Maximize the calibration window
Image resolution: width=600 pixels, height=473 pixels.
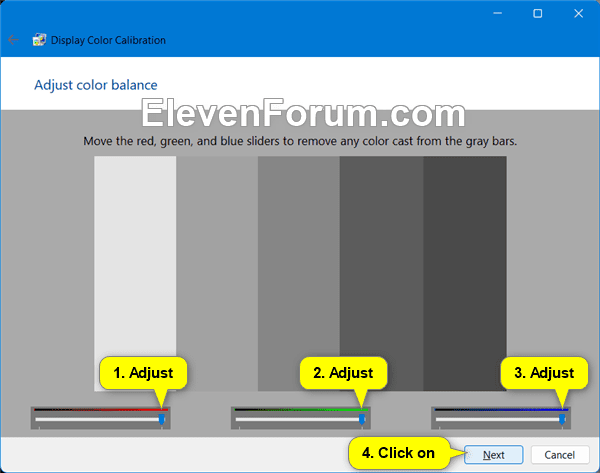pyautogui.click(x=538, y=13)
